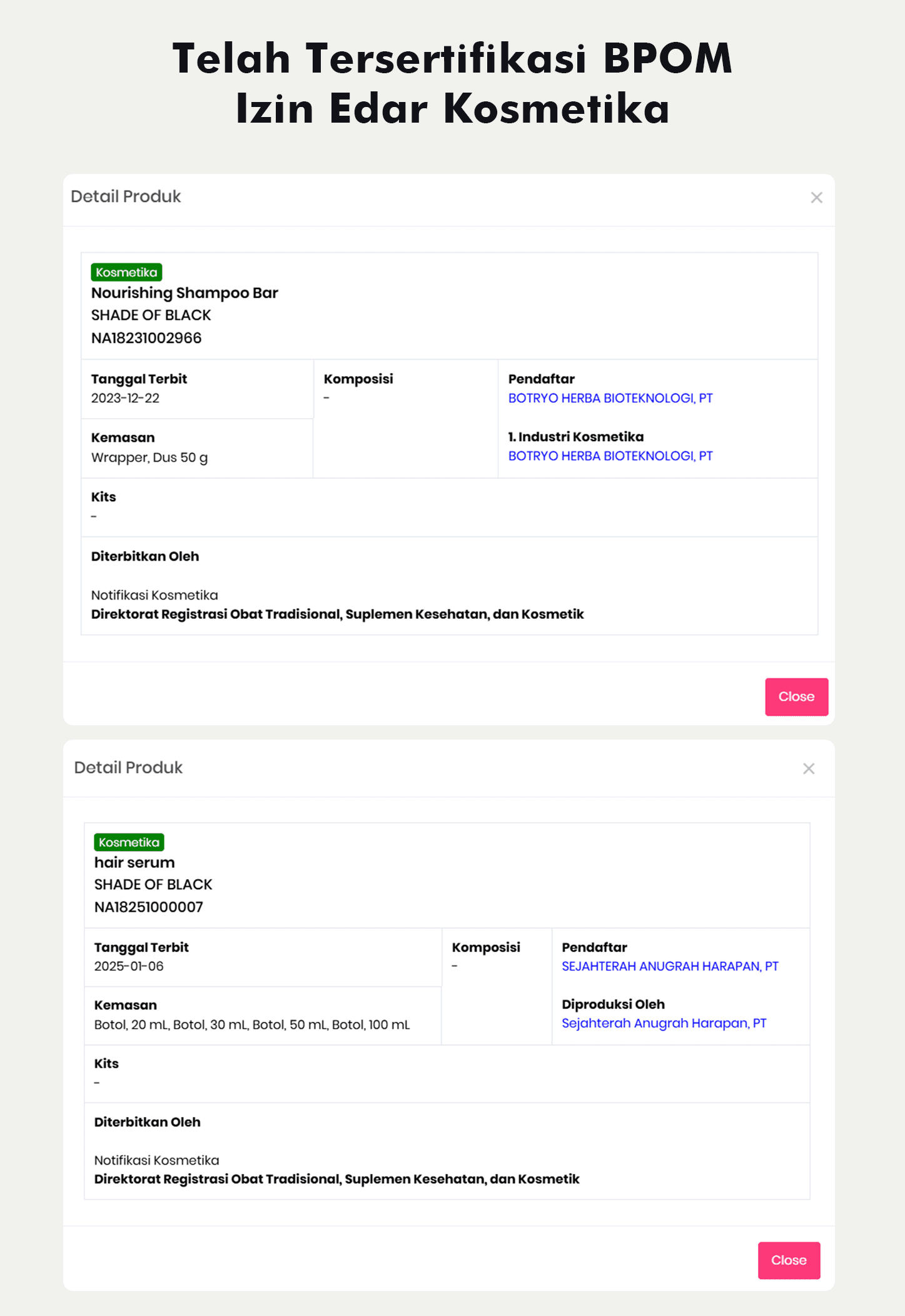Click the Nourishing Shampoo Bar product name
Viewport: 905px width, 1316px height.
pos(185,293)
